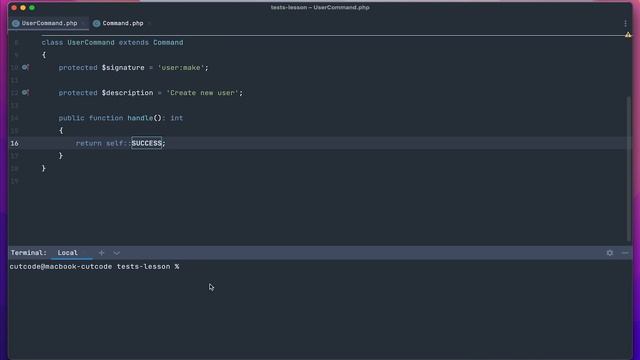Click the SUCCESS constant in the code
The height and width of the screenshot is (360, 640).
pos(147,143)
